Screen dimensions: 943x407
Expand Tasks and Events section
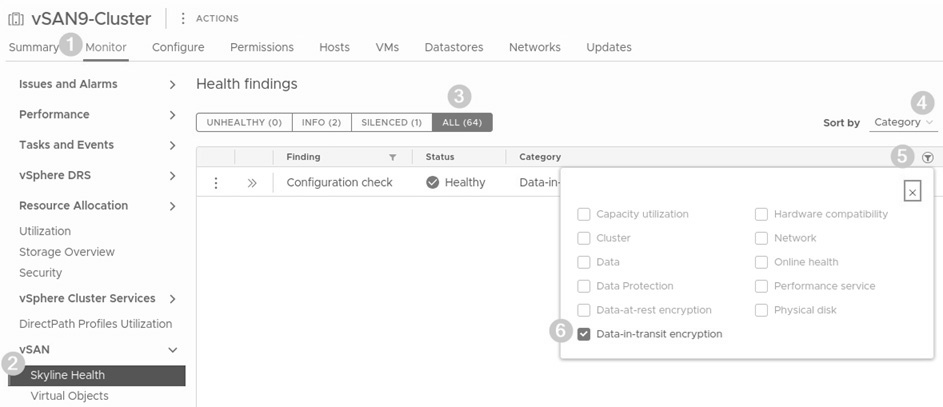(x=172, y=145)
